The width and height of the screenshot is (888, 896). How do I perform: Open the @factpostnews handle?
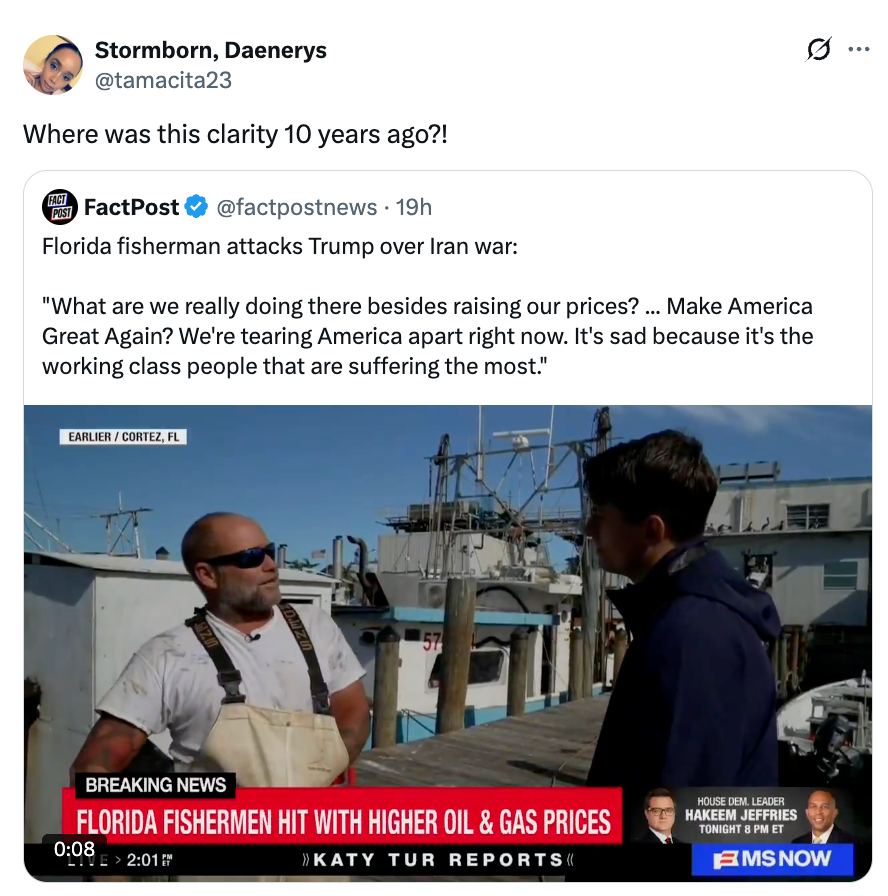point(297,207)
